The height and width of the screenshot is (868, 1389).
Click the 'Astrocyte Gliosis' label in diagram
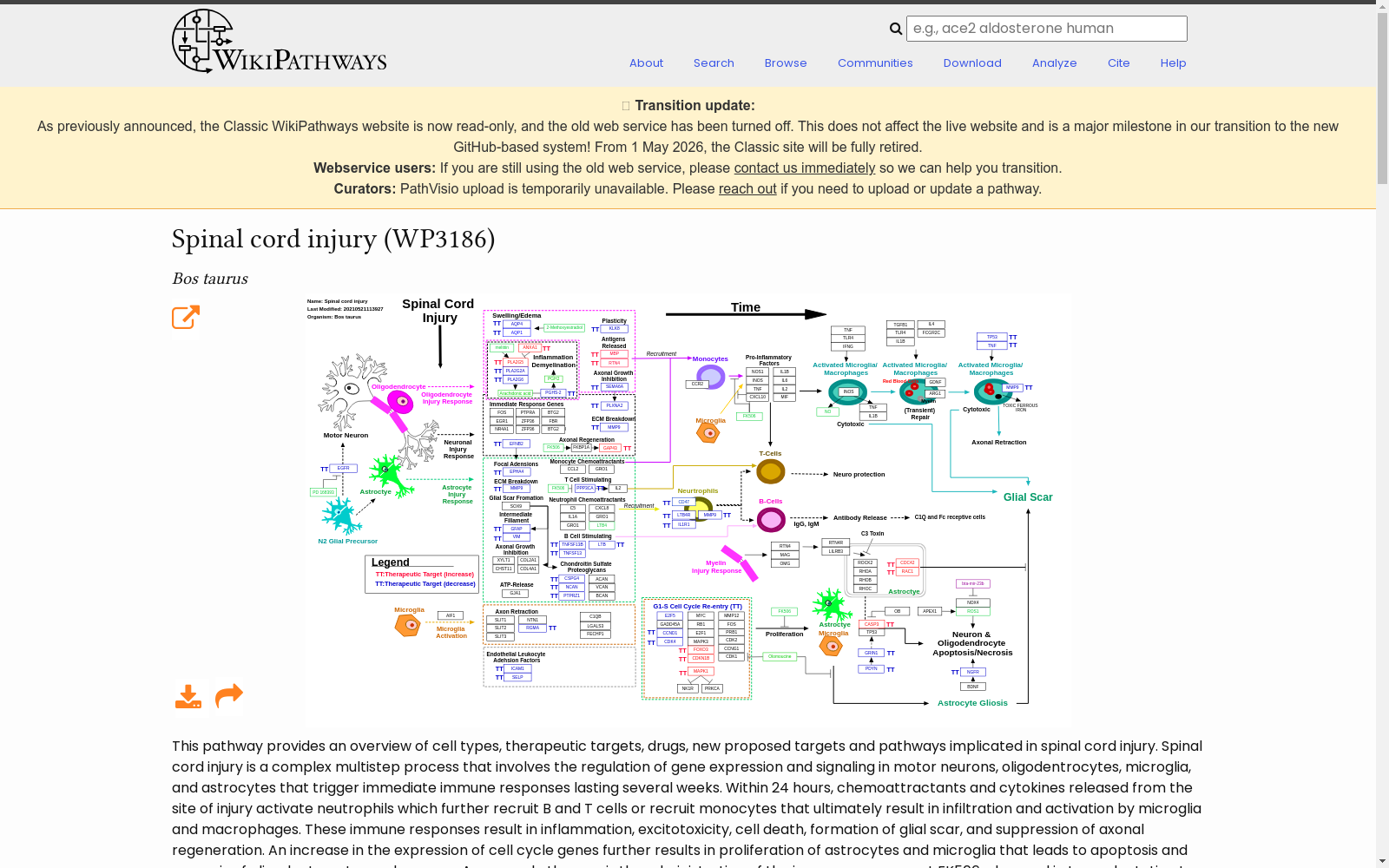[972, 703]
